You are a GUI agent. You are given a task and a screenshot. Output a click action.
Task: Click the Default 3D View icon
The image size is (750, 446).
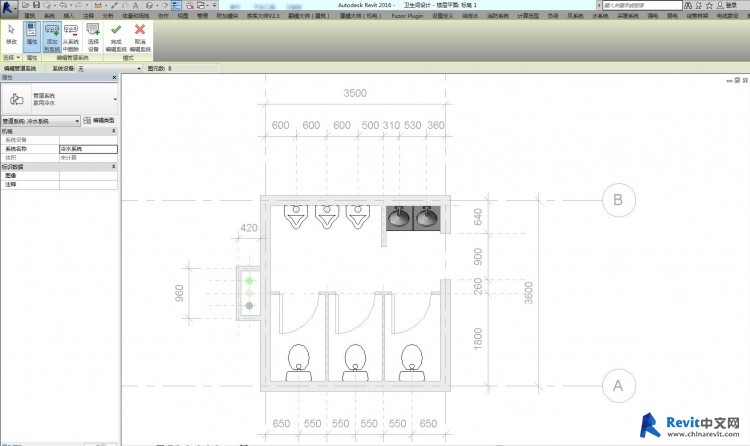tap(149, 5)
